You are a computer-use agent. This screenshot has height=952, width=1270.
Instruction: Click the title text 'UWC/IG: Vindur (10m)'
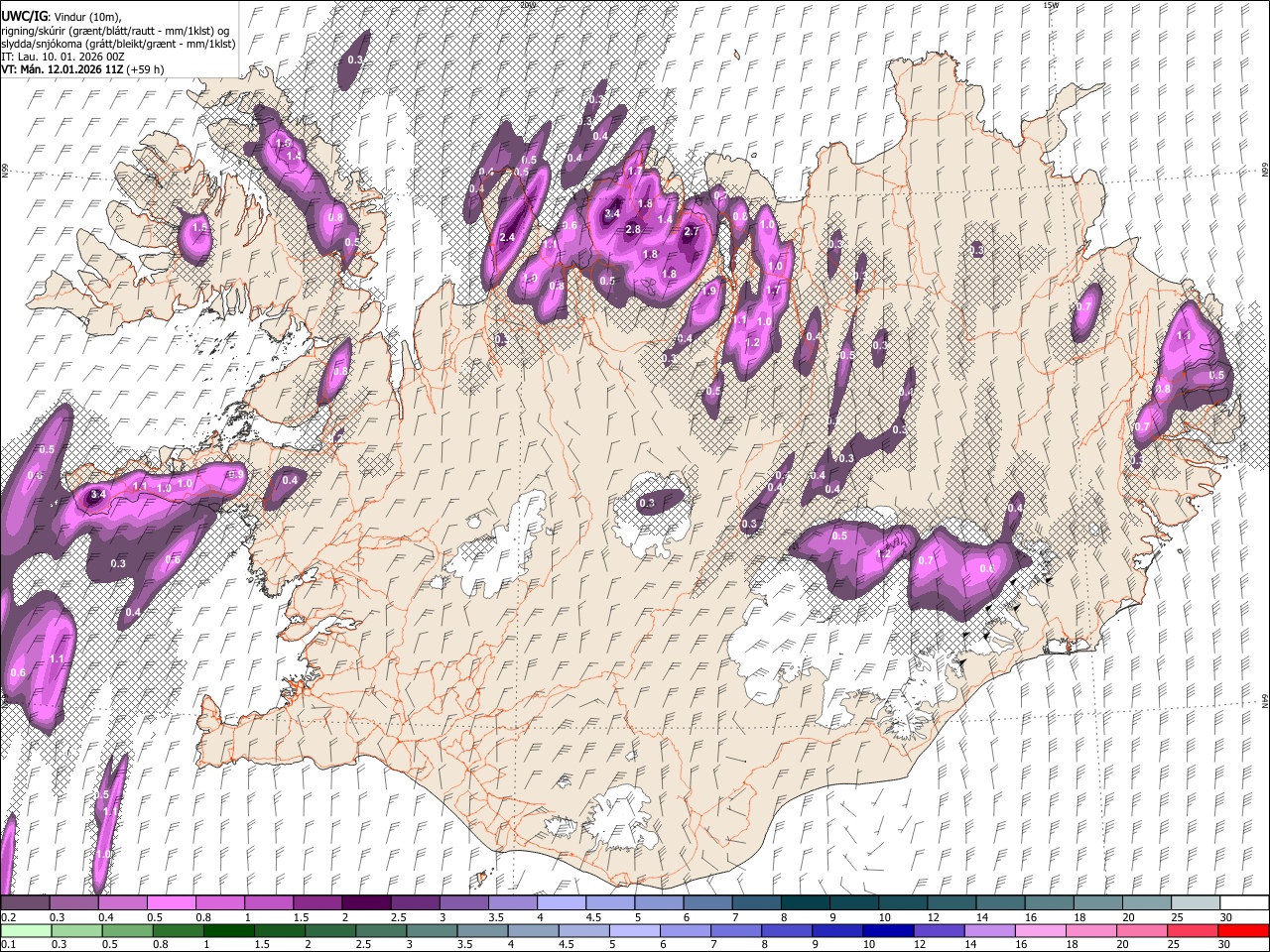click(62, 17)
